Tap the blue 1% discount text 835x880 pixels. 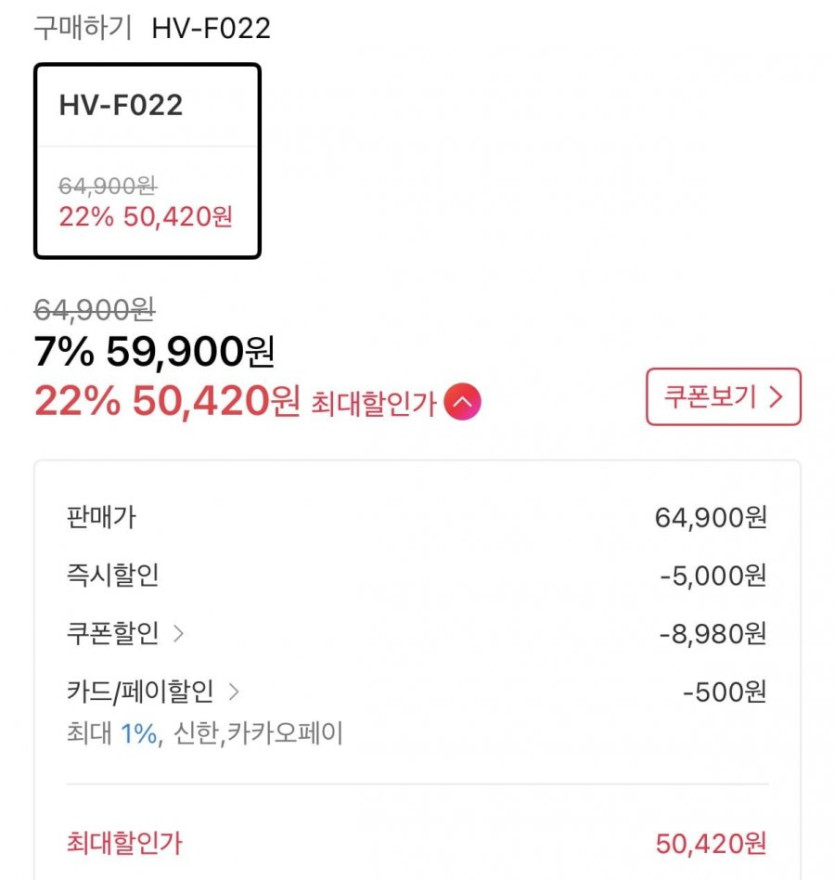(139, 734)
